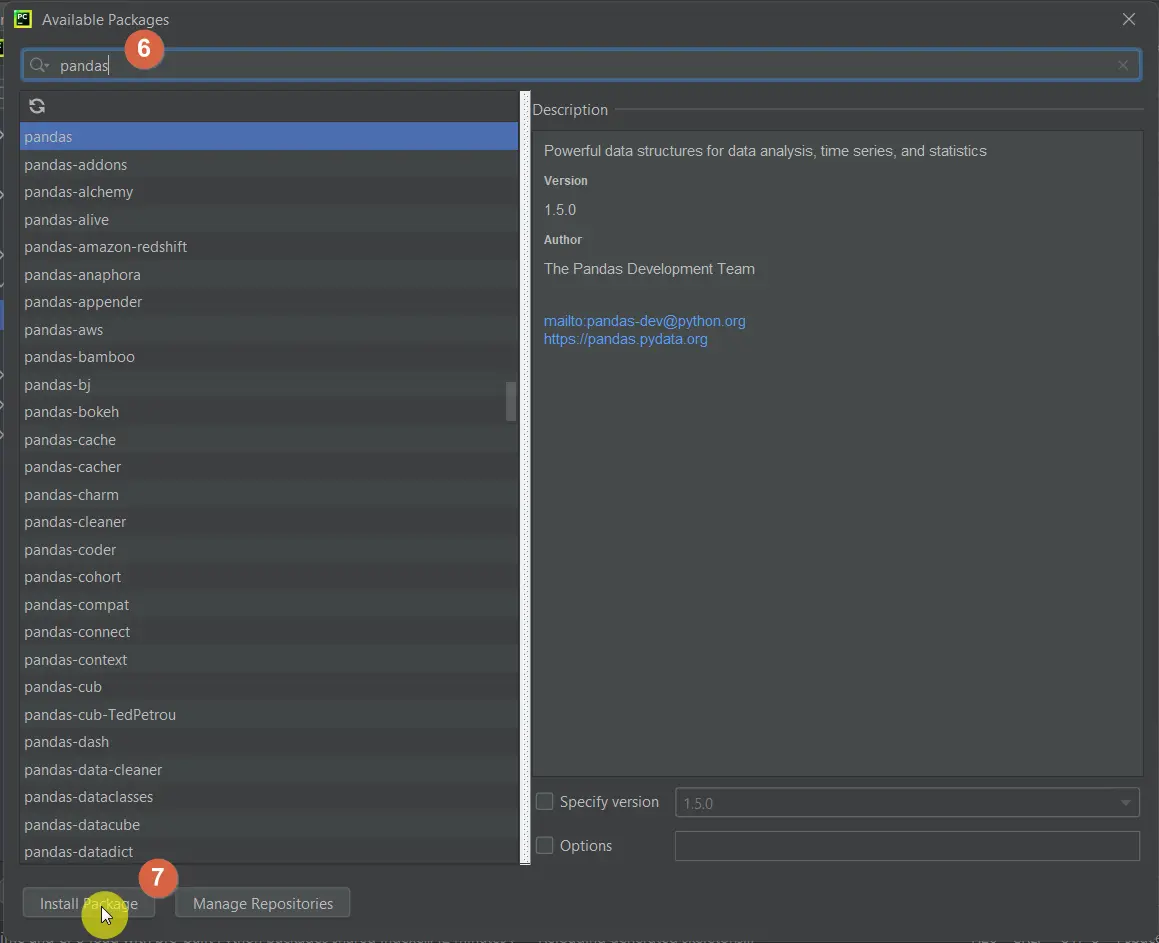Select pandas-alive in the list
Screen dimensions: 1159x943
(x=269, y=219)
